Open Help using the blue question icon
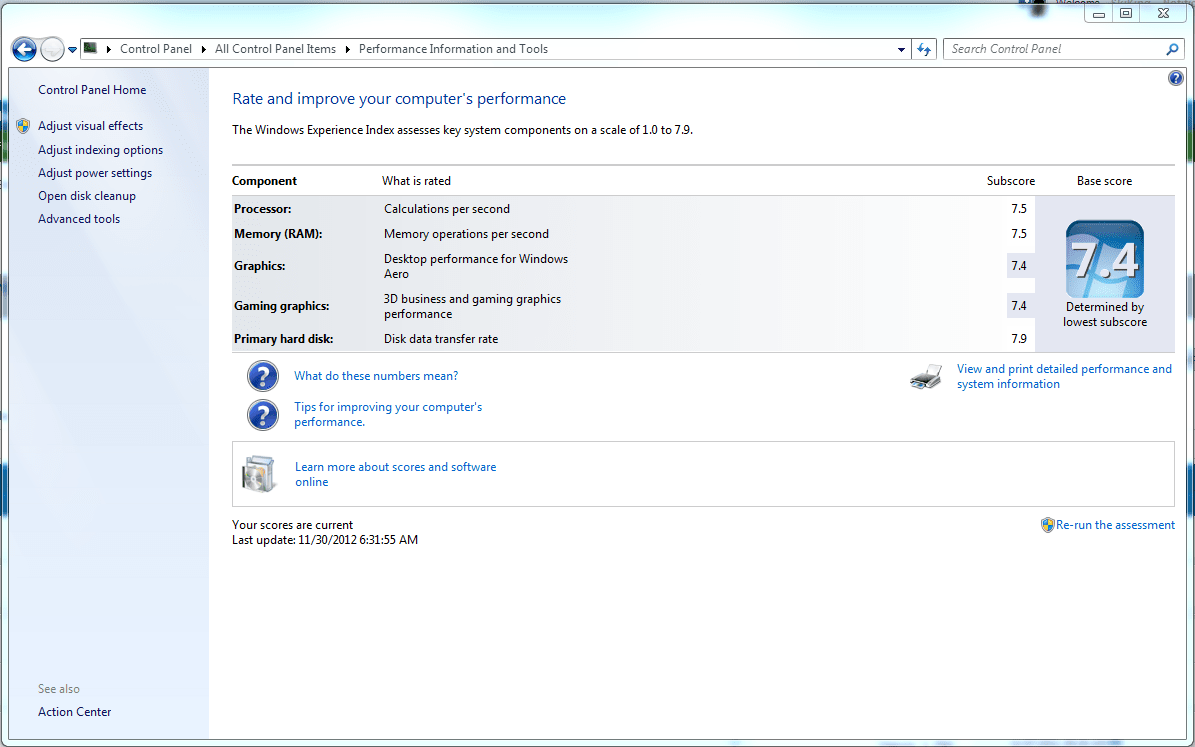Image resolution: width=1195 pixels, height=747 pixels. point(1175,78)
